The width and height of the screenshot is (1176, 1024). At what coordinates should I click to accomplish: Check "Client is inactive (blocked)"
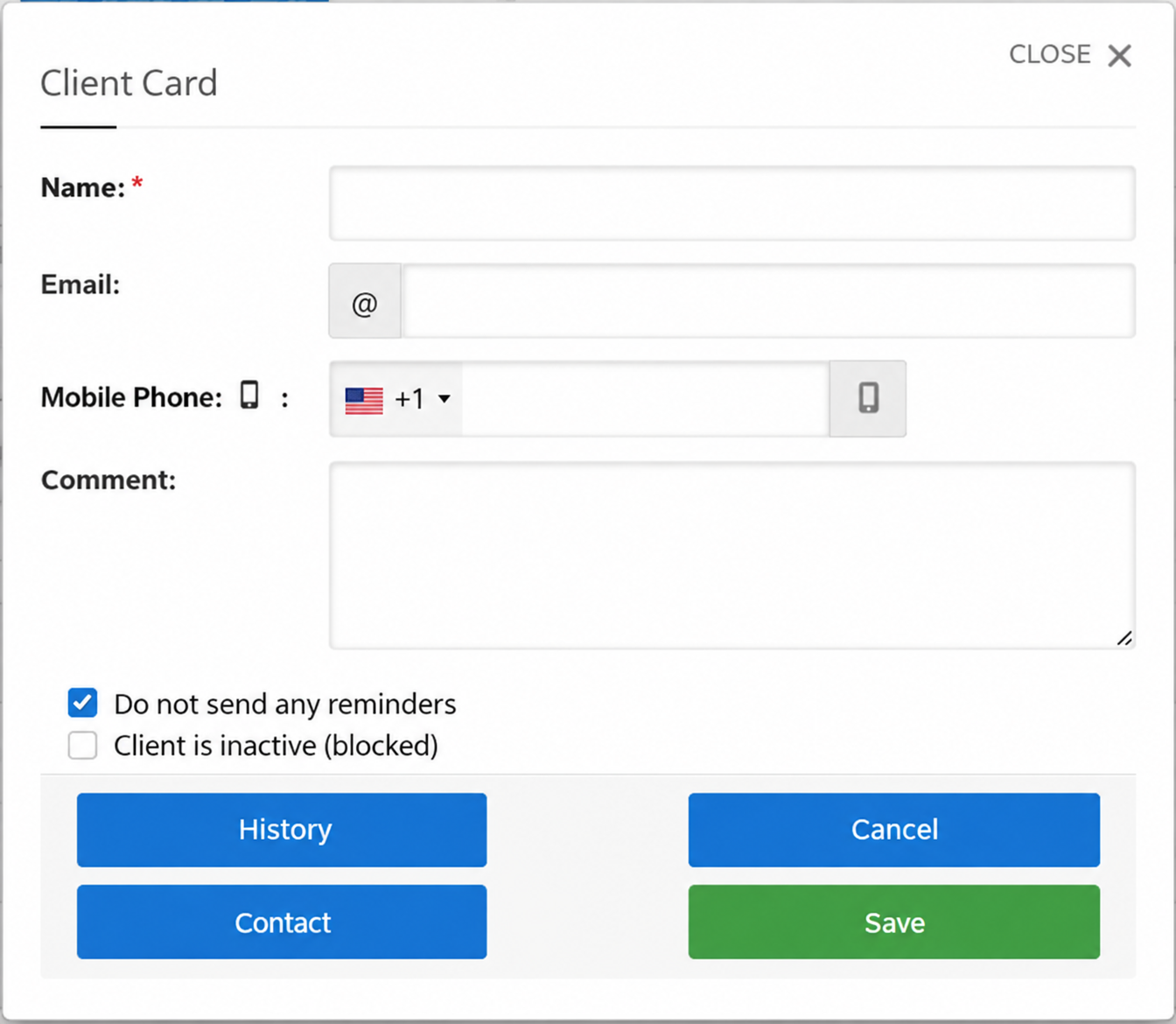83,746
